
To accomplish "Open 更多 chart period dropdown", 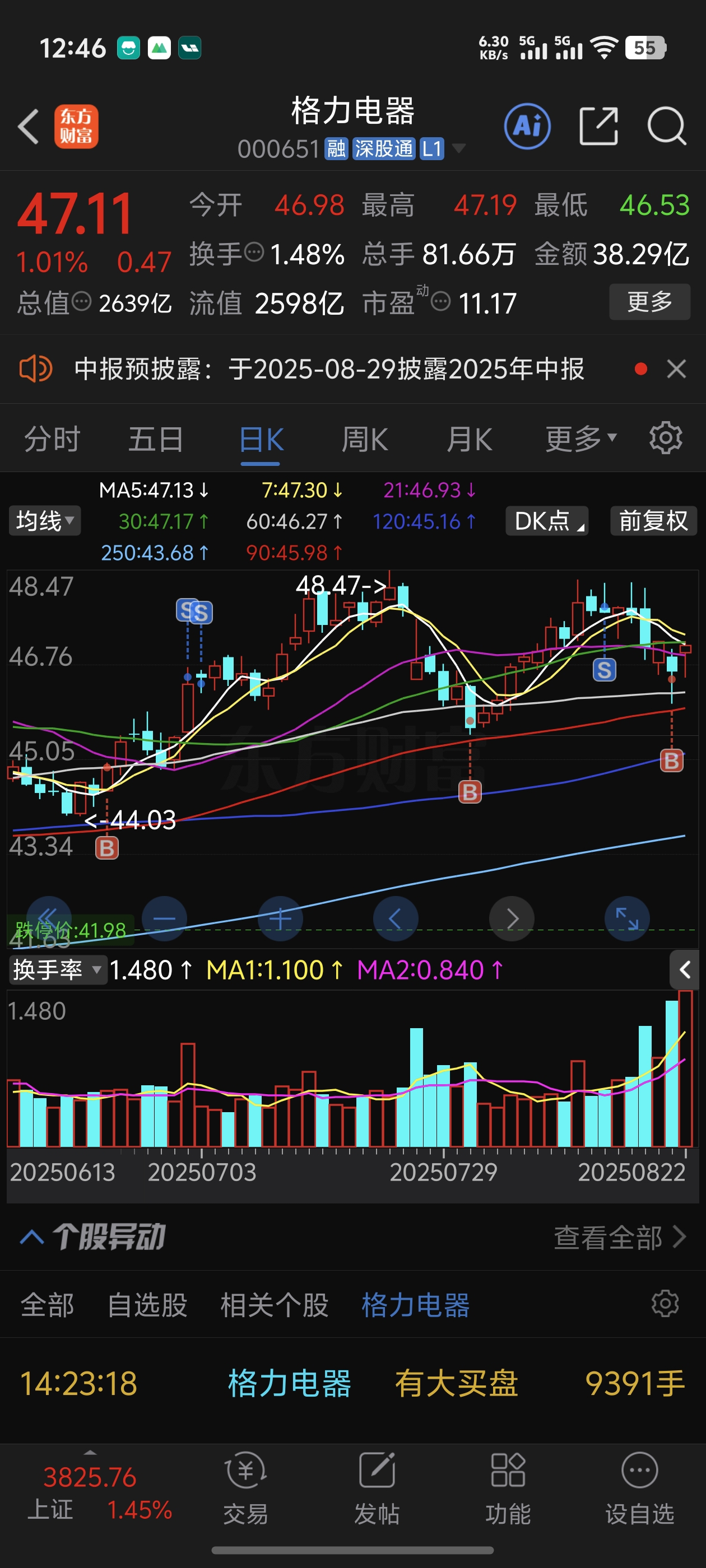I will tap(581, 438).
